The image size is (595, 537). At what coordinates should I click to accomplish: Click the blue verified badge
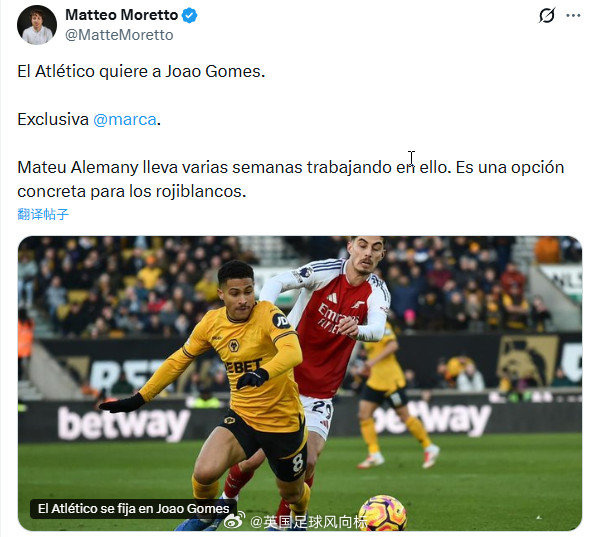pyautogui.click(x=189, y=16)
